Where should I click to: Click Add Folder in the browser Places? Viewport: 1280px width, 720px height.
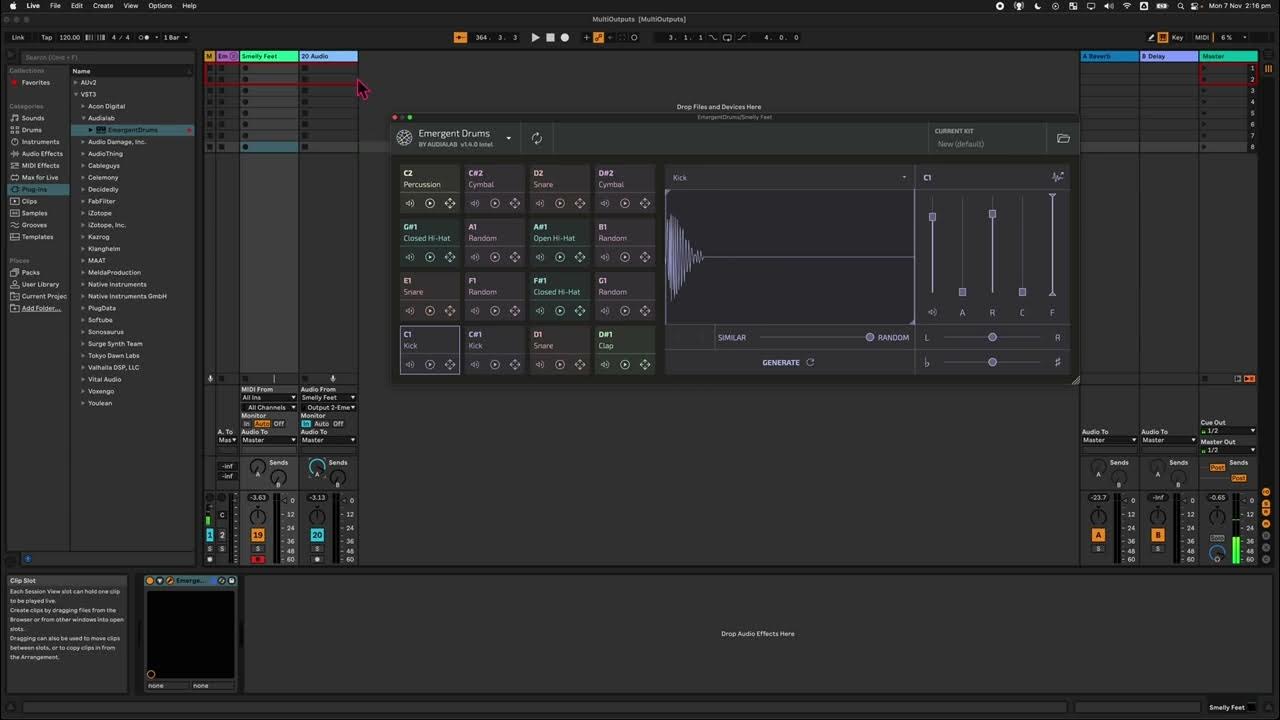click(42, 308)
